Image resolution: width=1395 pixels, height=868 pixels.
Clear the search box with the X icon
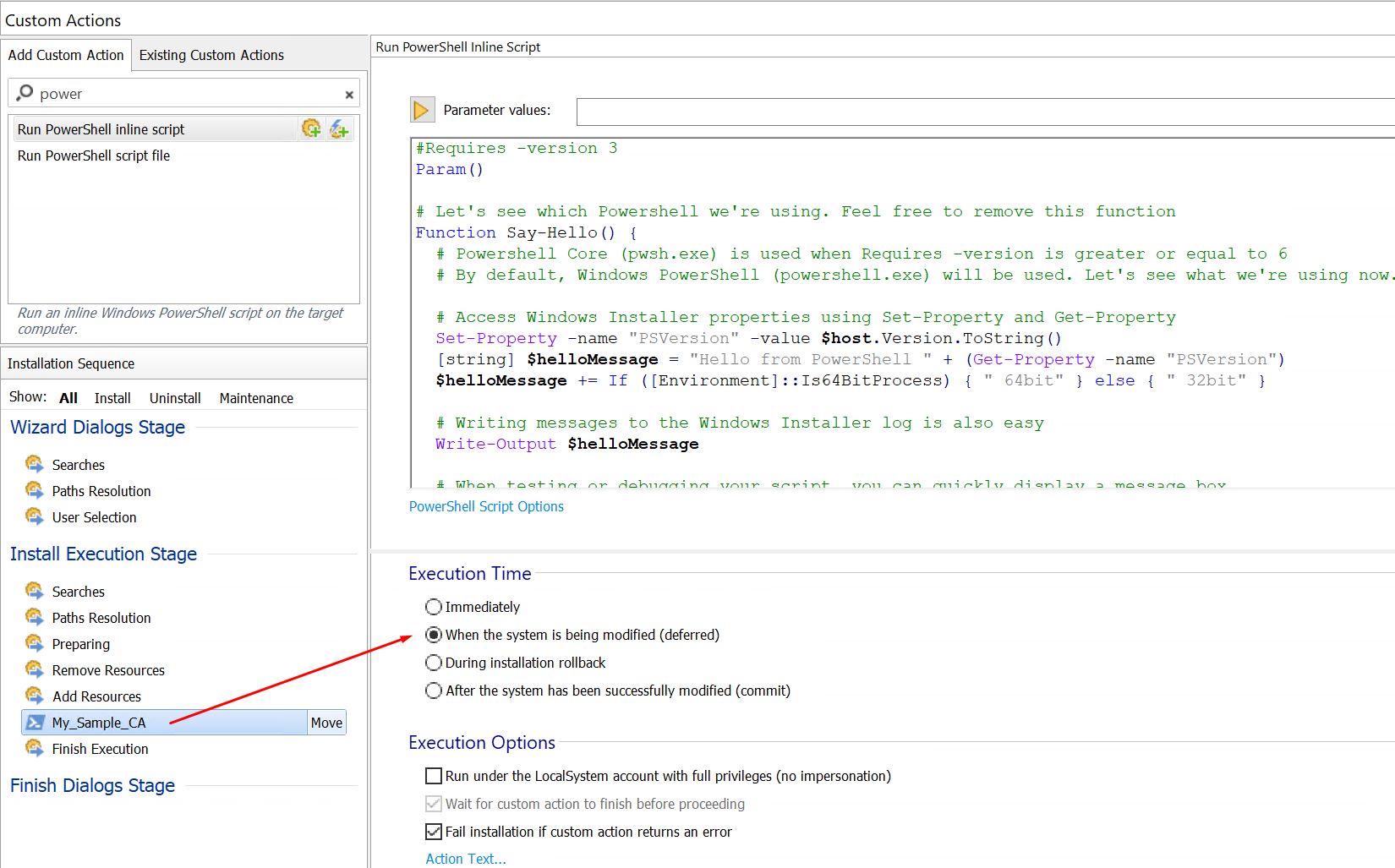pos(349,95)
